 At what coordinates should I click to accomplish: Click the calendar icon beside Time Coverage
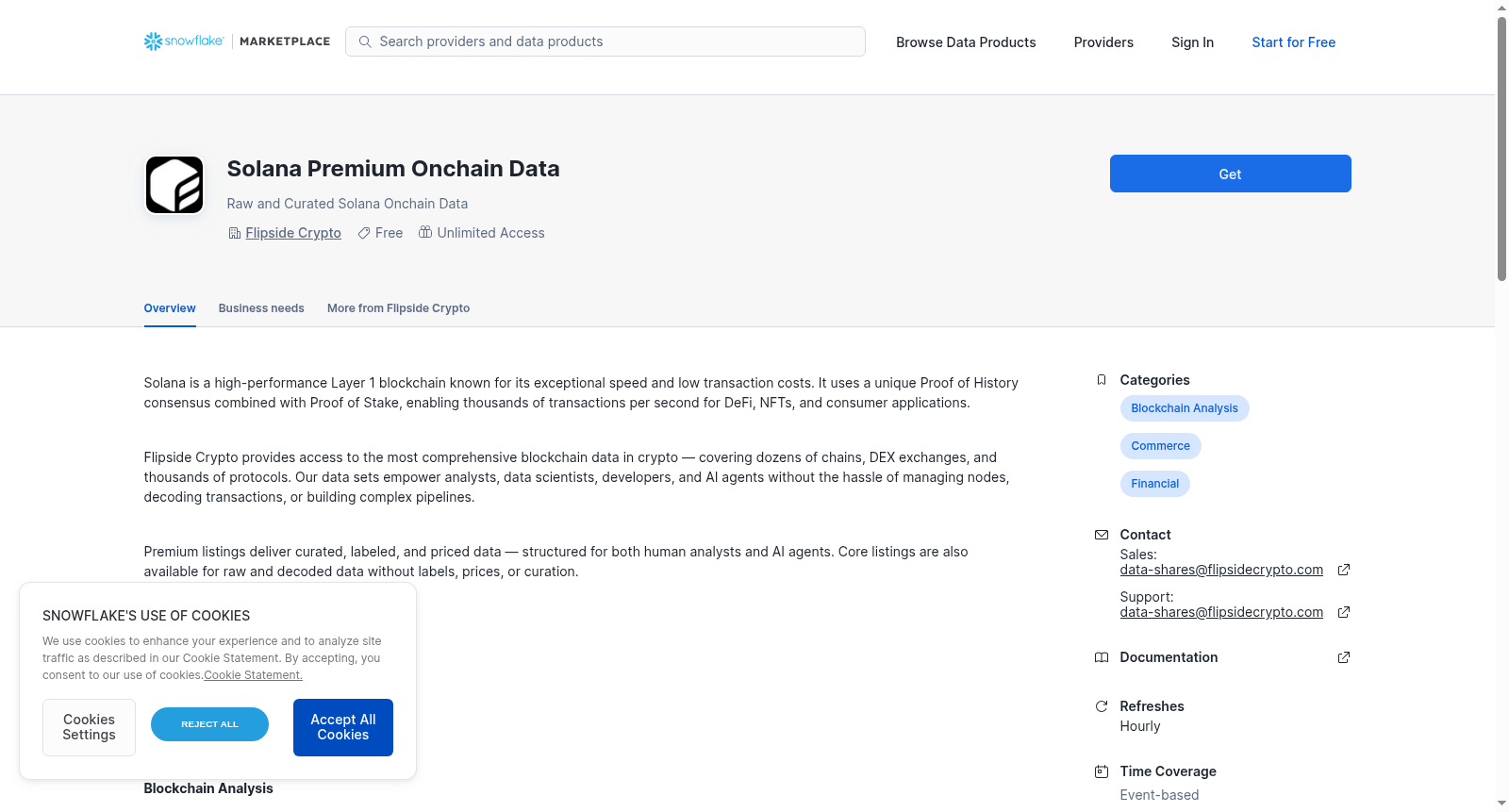[1102, 771]
